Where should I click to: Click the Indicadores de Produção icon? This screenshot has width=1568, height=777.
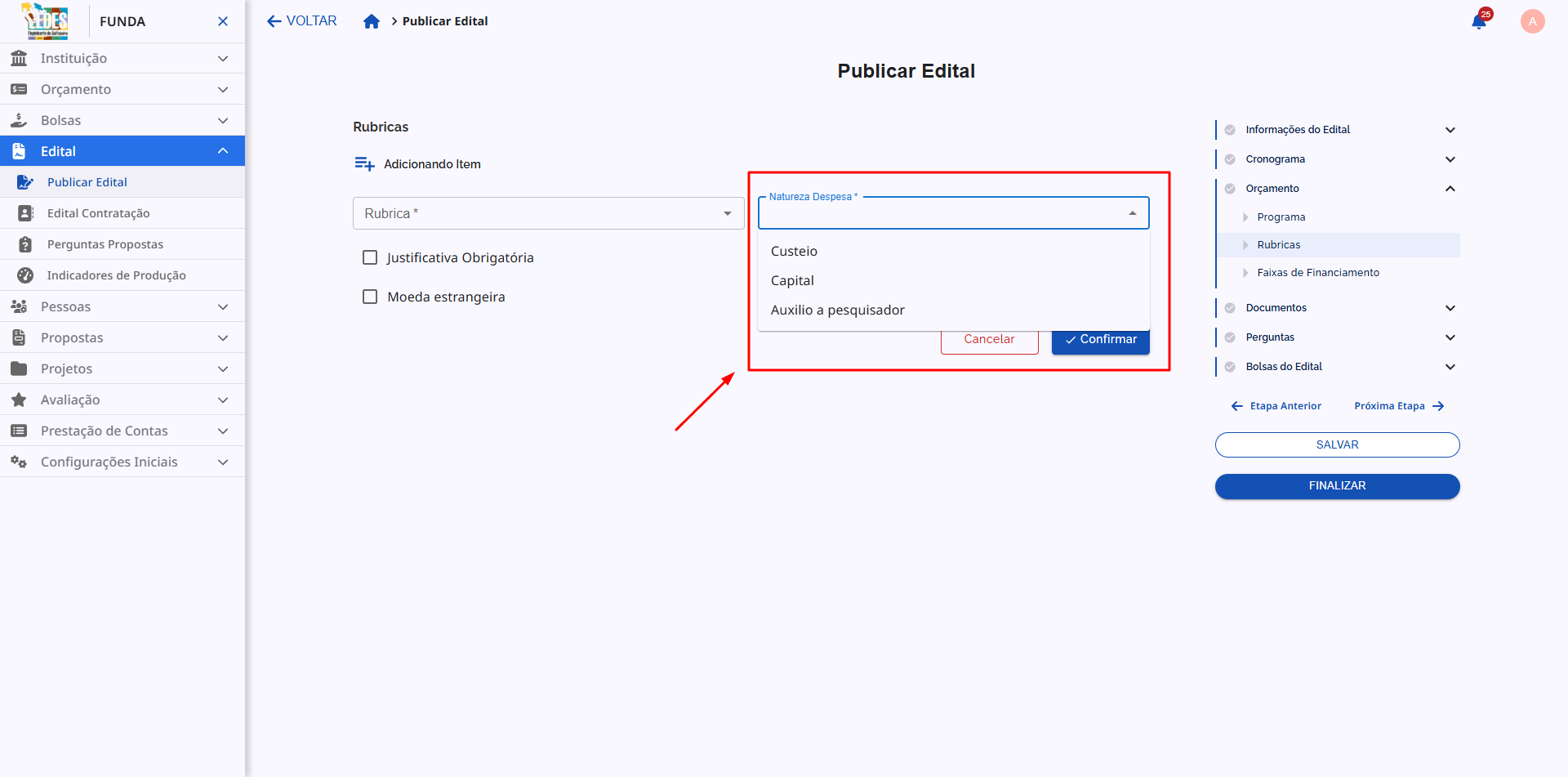click(24, 275)
